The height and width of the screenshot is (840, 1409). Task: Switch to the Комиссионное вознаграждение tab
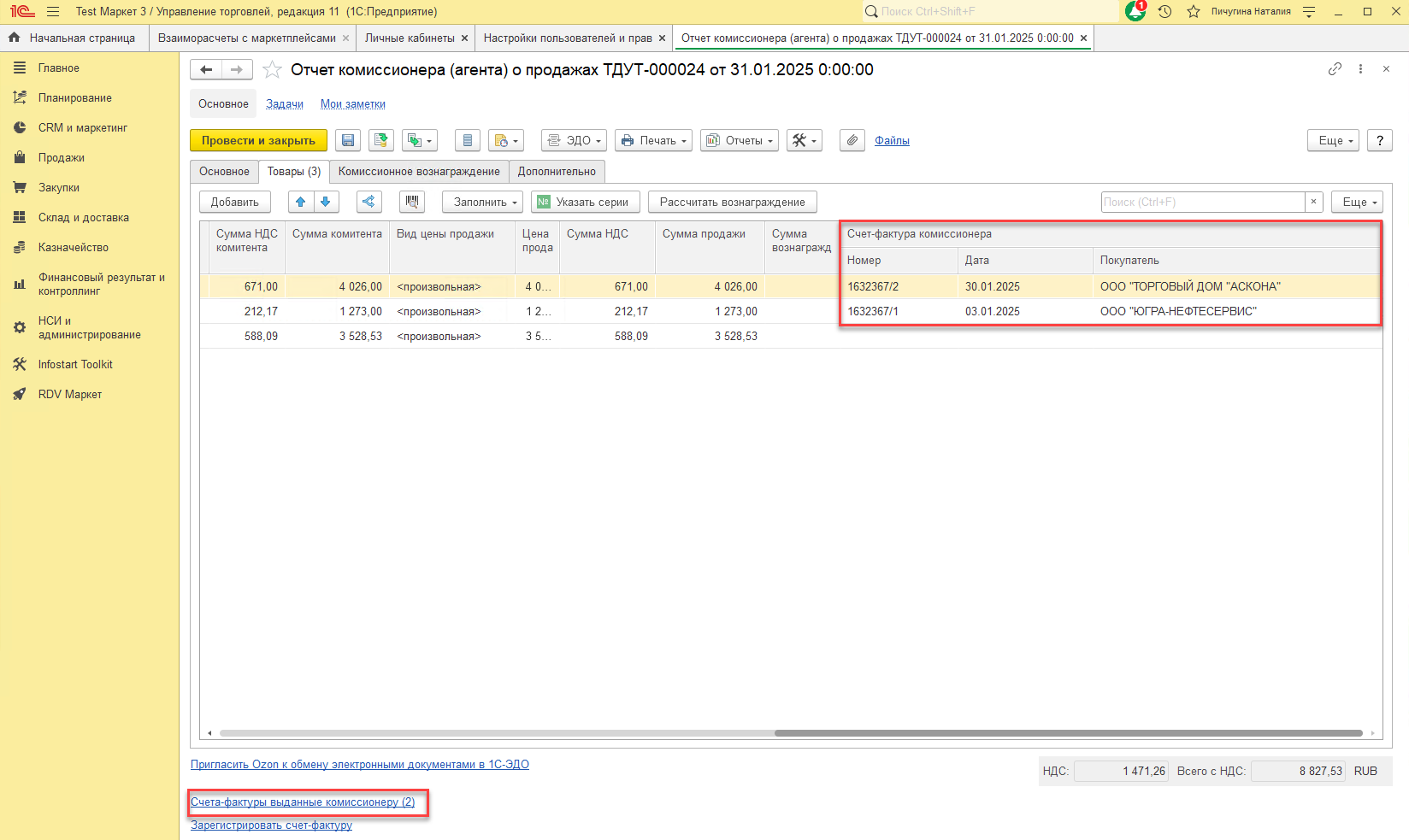click(x=419, y=171)
